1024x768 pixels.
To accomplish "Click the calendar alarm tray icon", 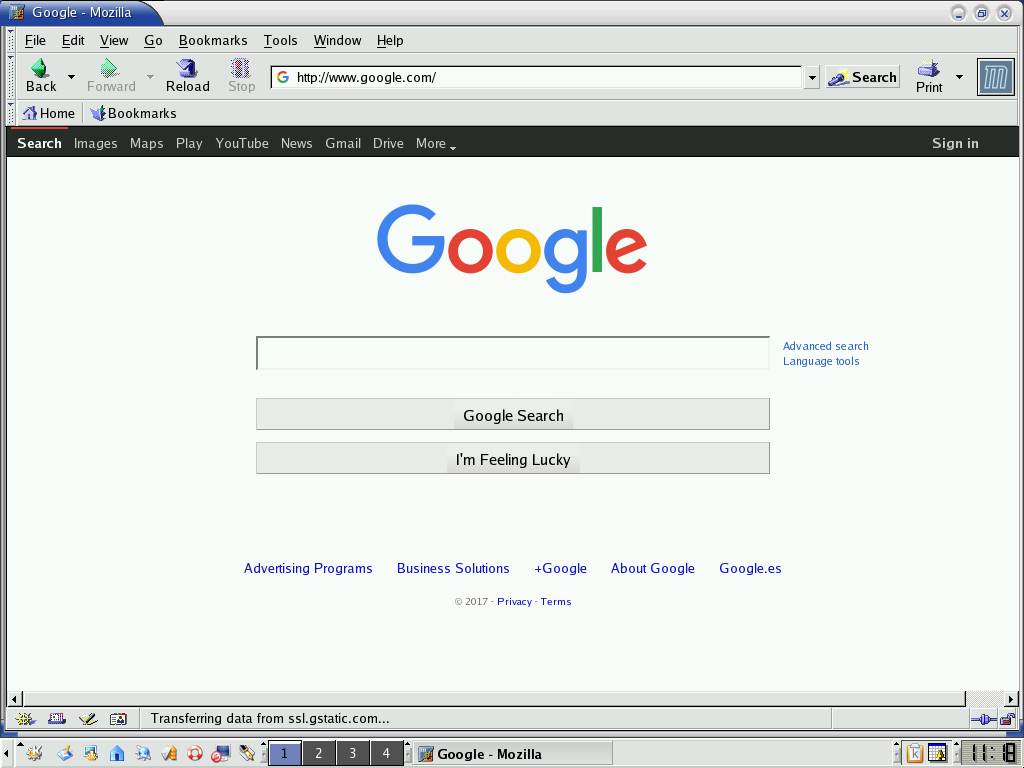I will point(937,754).
